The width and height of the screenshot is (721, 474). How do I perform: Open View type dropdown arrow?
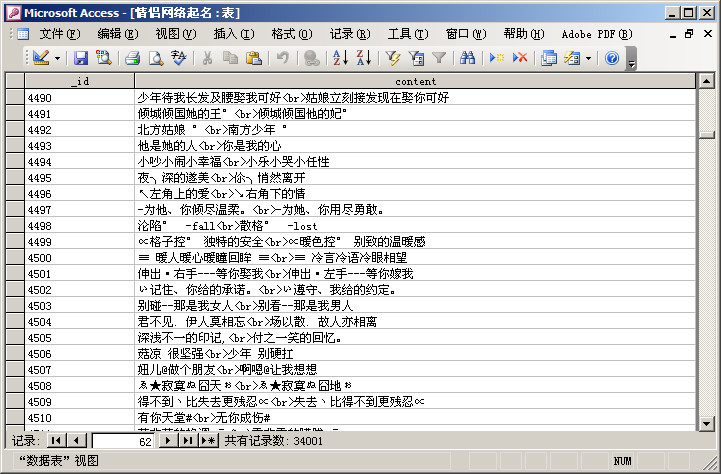57,58
